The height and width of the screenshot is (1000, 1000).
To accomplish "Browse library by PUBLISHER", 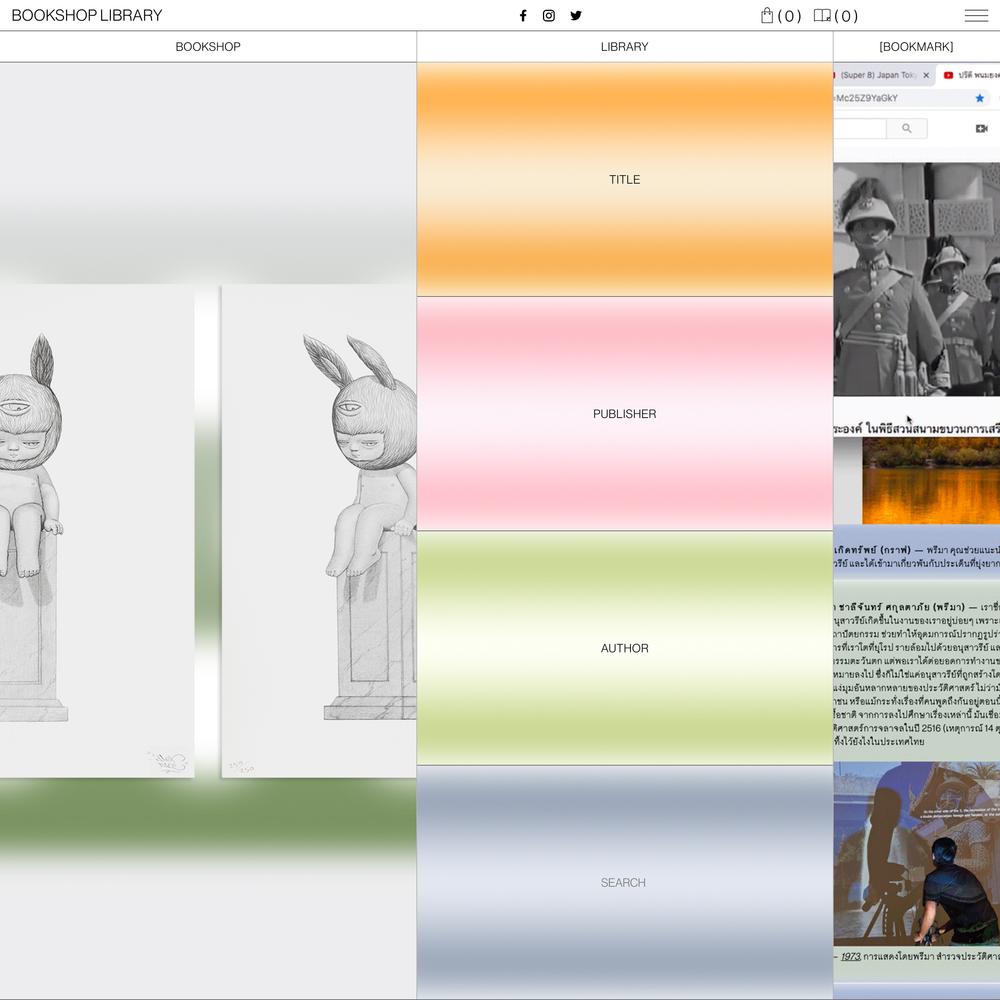I will [x=624, y=414].
